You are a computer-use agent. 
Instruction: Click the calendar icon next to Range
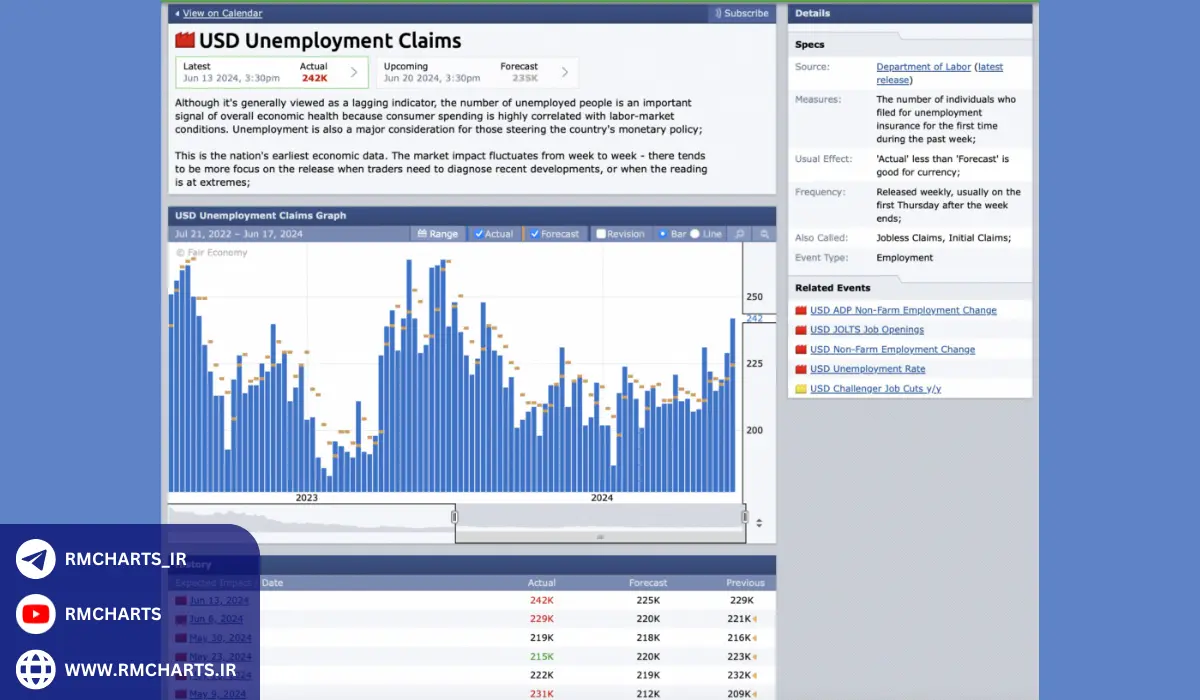pos(422,234)
